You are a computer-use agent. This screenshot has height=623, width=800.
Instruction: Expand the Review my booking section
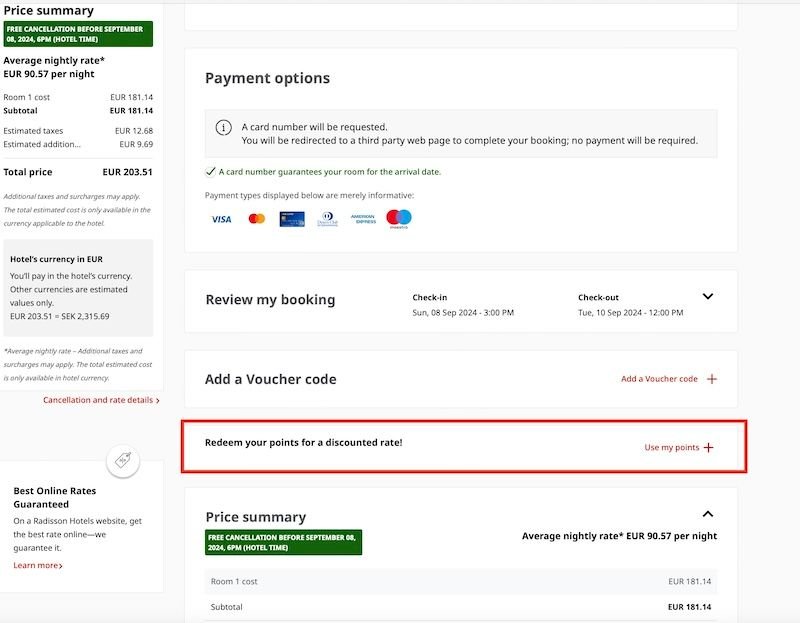(x=708, y=297)
